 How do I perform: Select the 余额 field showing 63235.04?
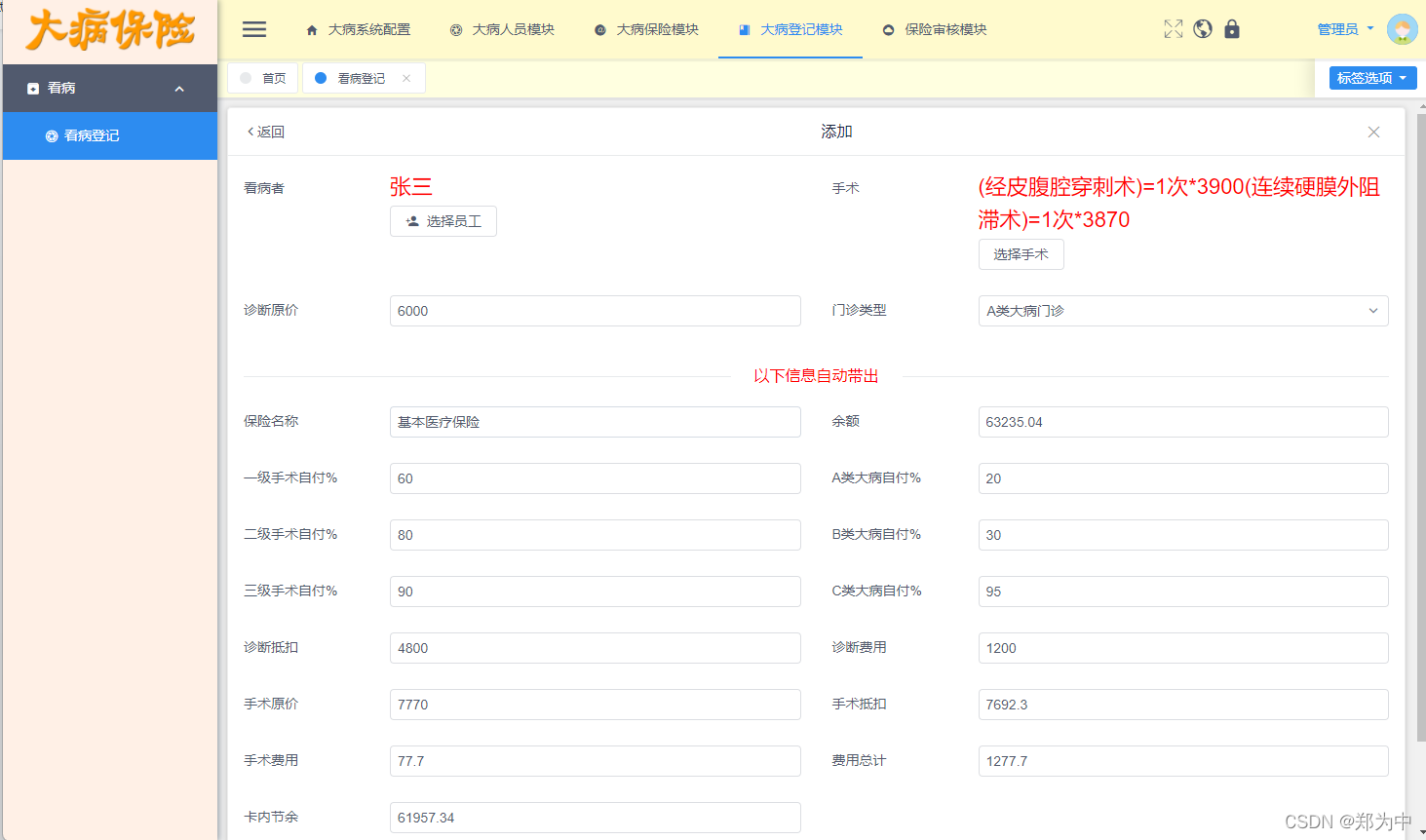(1182, 422)
